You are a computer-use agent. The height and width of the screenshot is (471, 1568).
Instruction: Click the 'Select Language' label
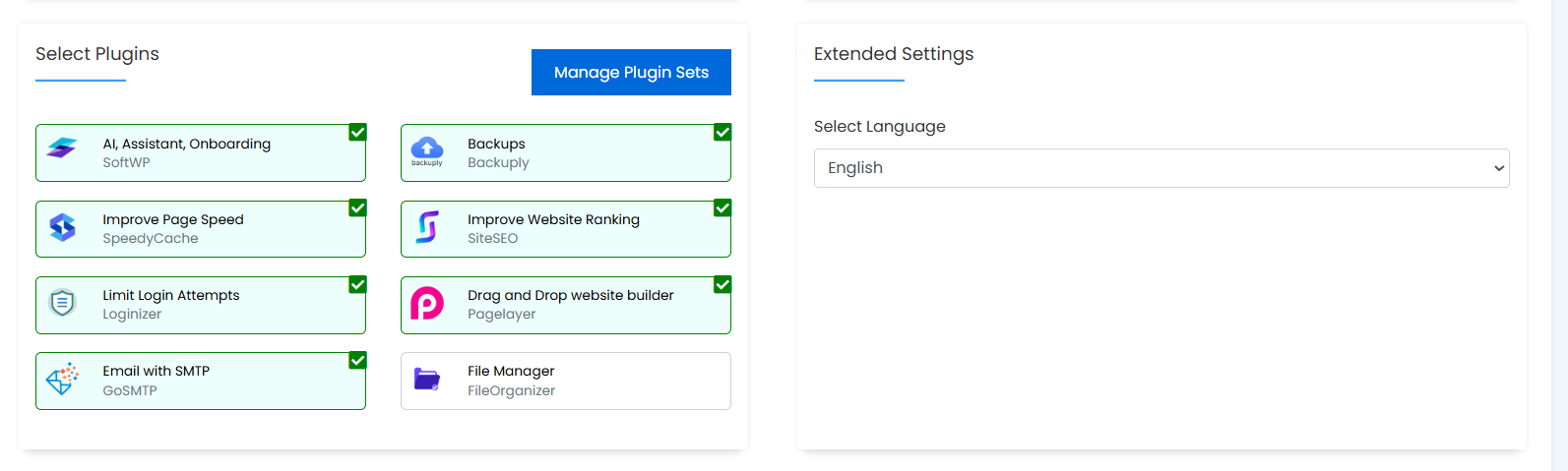point(880,126)
